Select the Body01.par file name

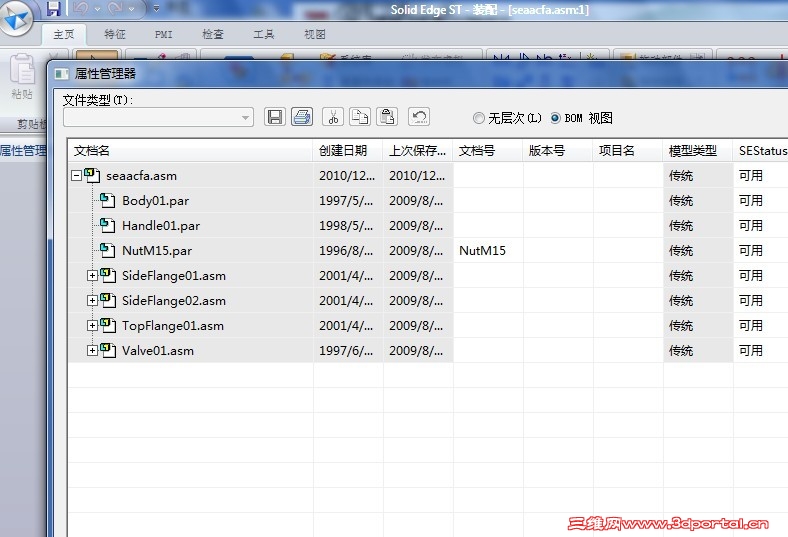pyautogui.click(x=155, y=200)
